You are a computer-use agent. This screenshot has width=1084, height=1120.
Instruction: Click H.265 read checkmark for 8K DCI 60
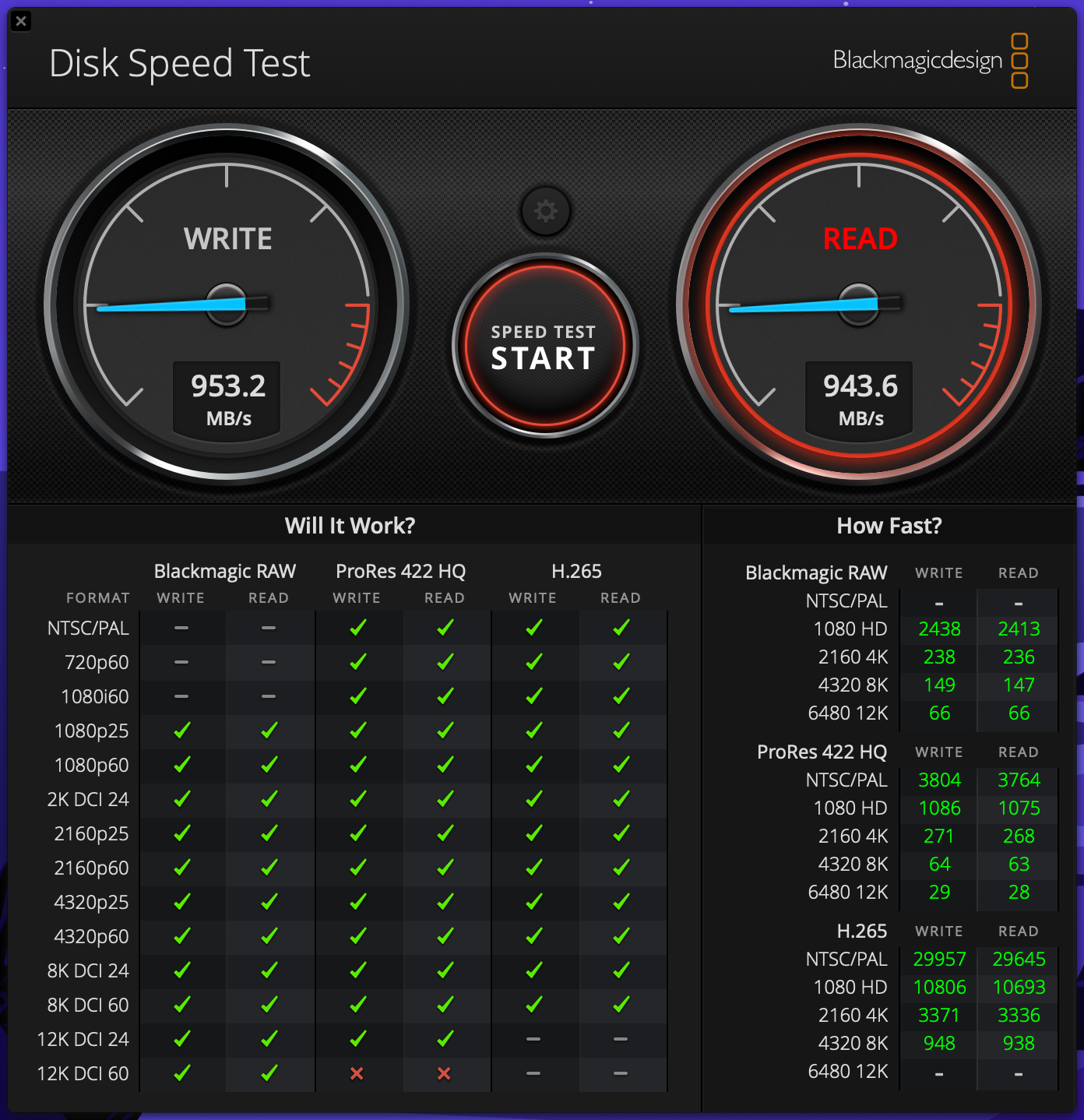click(x=621, y=1005)
